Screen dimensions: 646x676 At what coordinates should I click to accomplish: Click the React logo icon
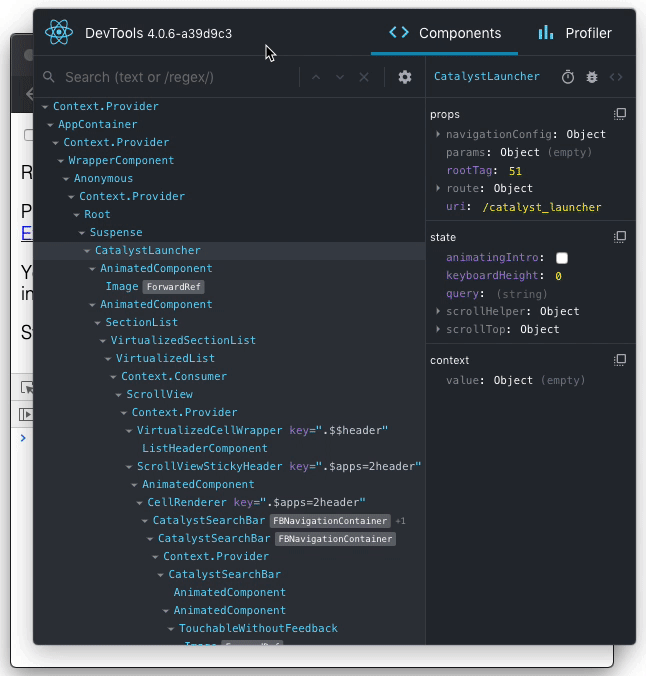(59, 33)
